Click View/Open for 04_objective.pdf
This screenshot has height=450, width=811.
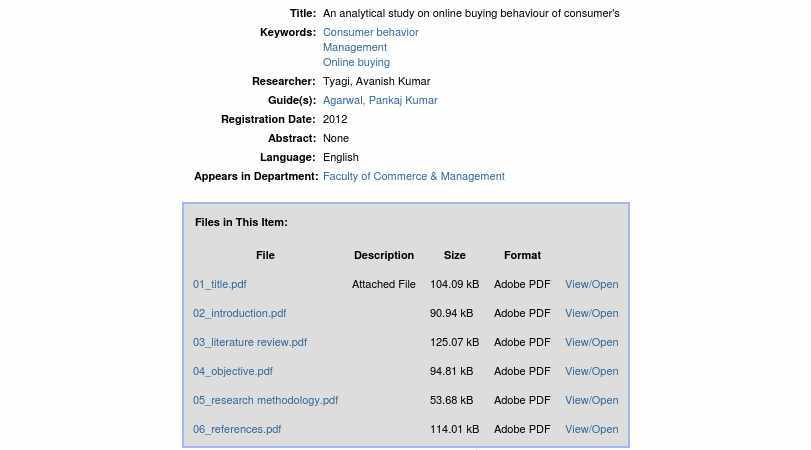click(591, 371)
